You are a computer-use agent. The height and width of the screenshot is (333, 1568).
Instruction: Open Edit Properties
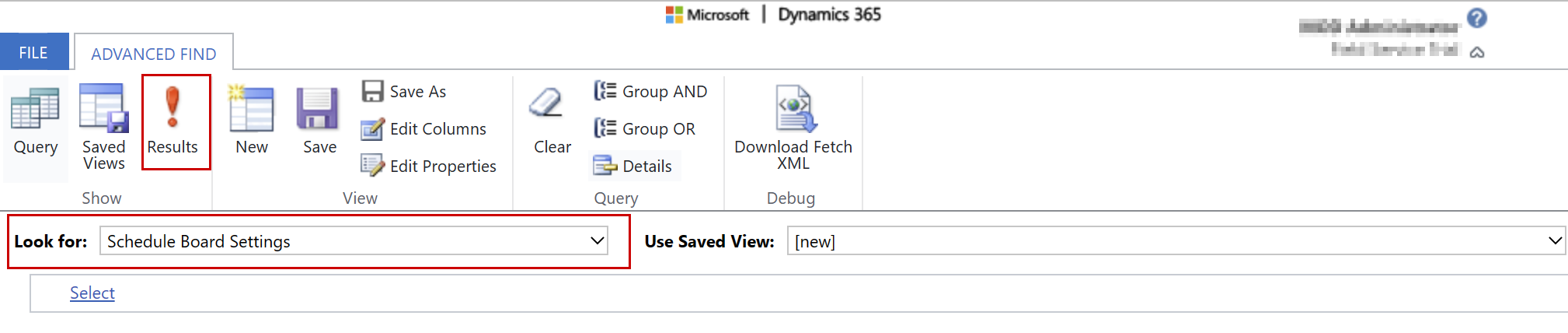428,166
